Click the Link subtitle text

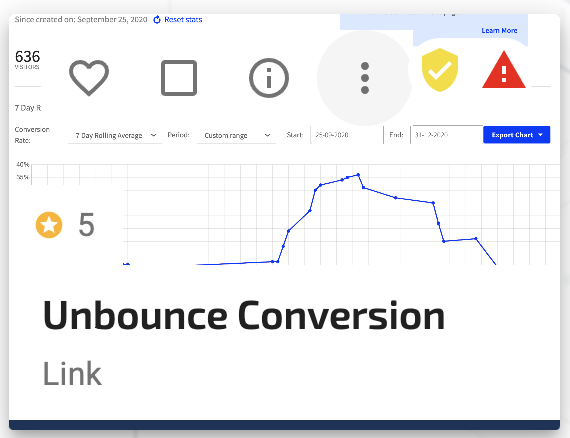pyautogui.click(x=72, y=374)
